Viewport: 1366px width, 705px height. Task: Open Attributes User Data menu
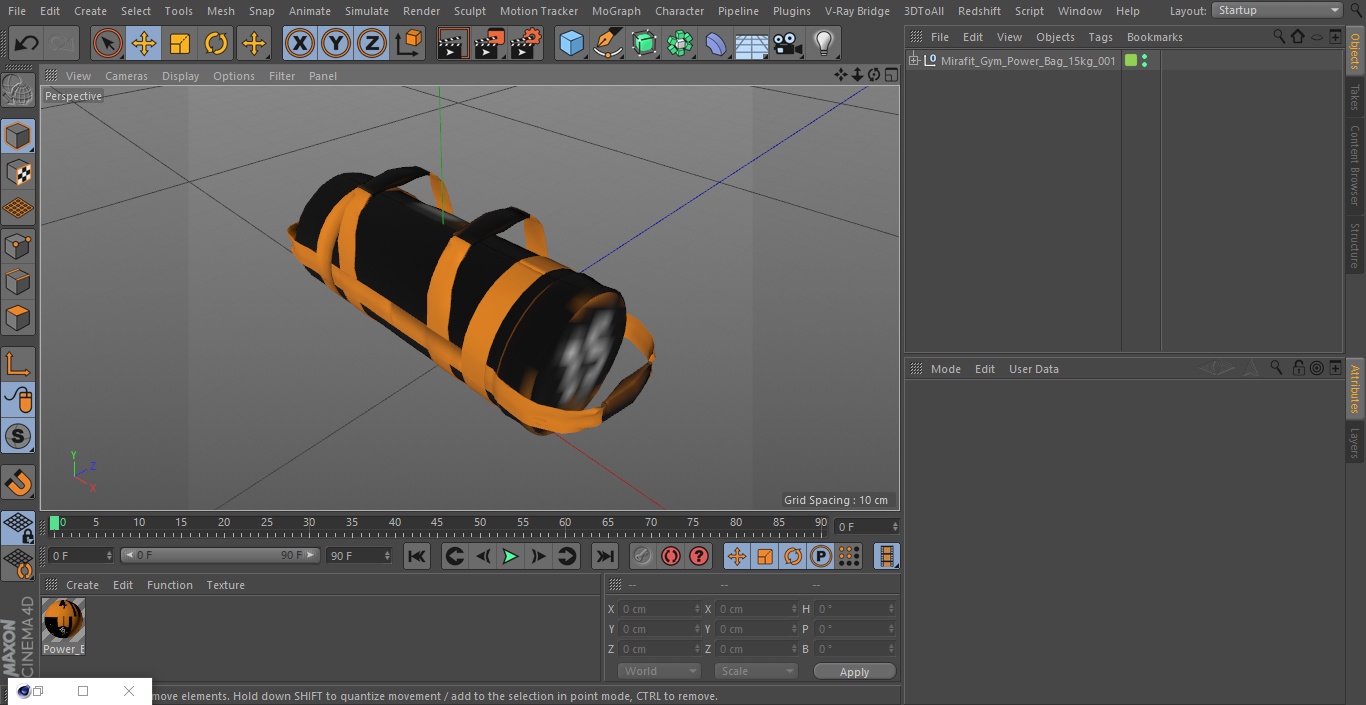tap(1033, 369)
